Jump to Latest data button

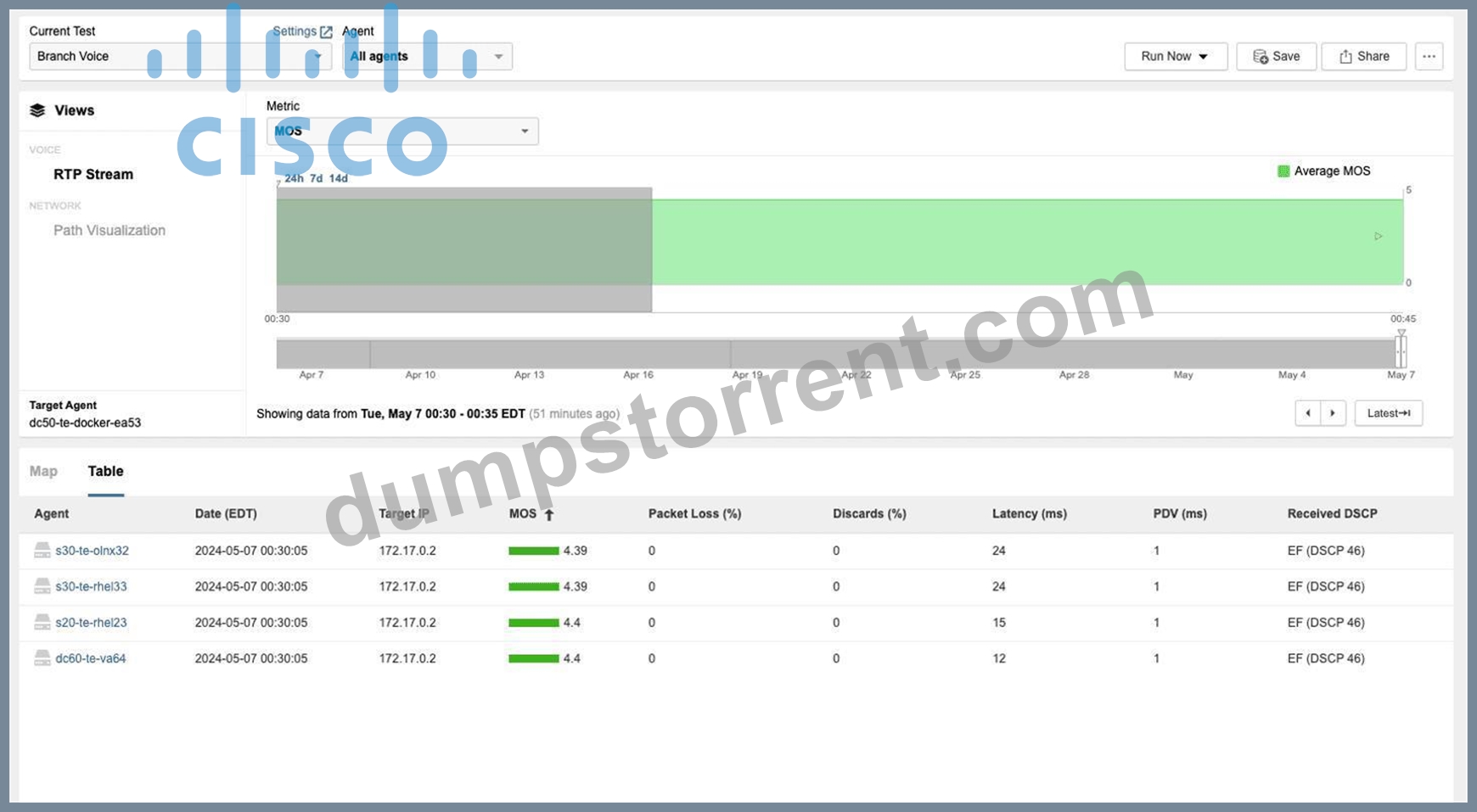tap(1389, 413)
